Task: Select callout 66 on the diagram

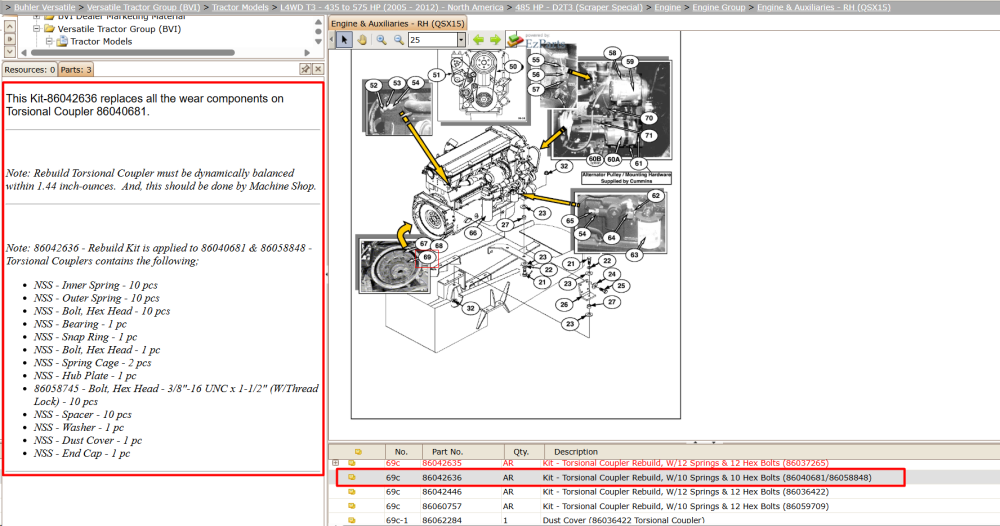Action: 473,233
